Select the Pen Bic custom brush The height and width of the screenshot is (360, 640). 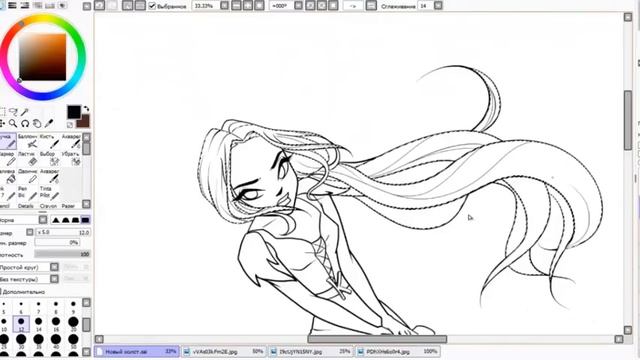pos(28,193)
